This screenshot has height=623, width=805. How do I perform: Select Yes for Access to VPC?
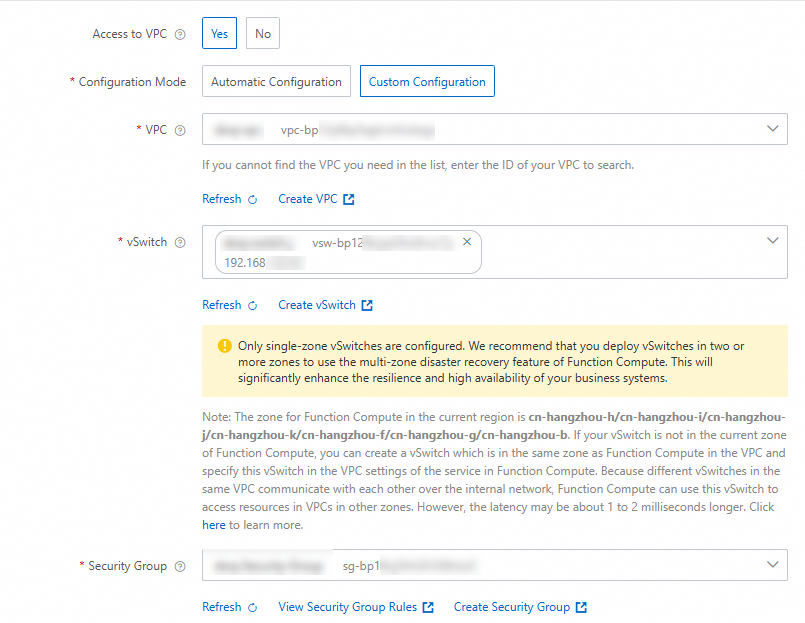coord(219,33)
